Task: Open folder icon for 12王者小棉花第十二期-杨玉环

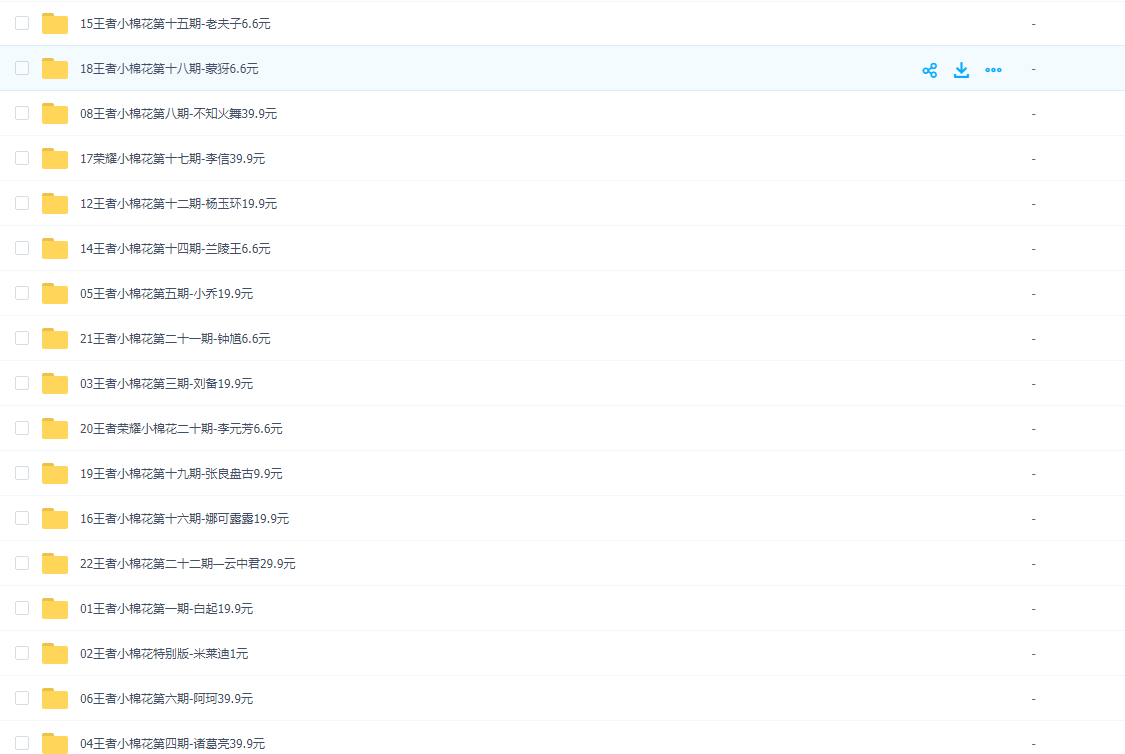Action: coord(55,204)
